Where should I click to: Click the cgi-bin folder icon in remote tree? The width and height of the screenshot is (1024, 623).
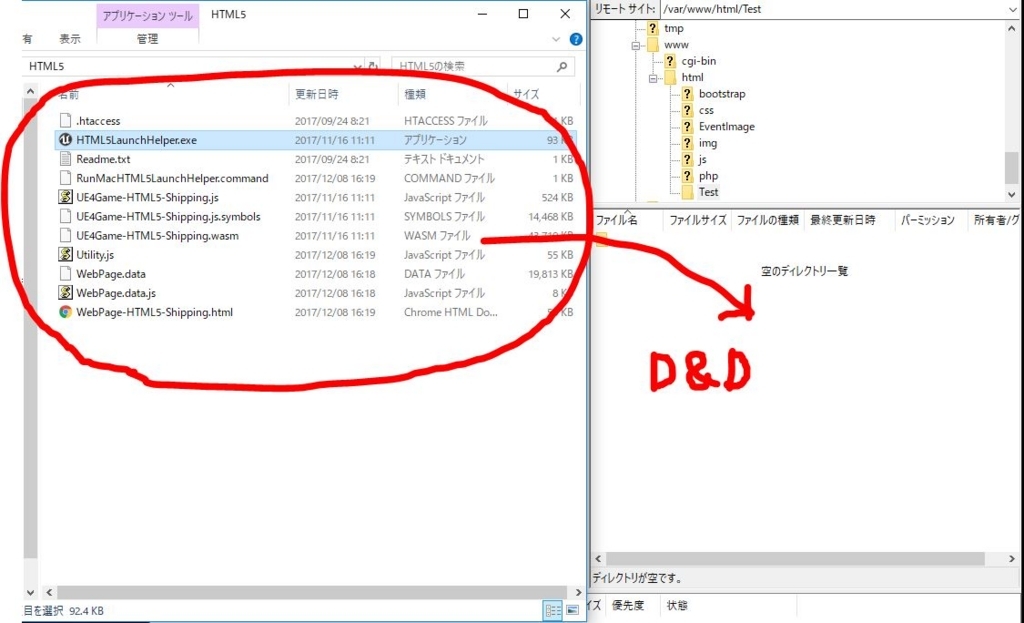click(669, 61)
